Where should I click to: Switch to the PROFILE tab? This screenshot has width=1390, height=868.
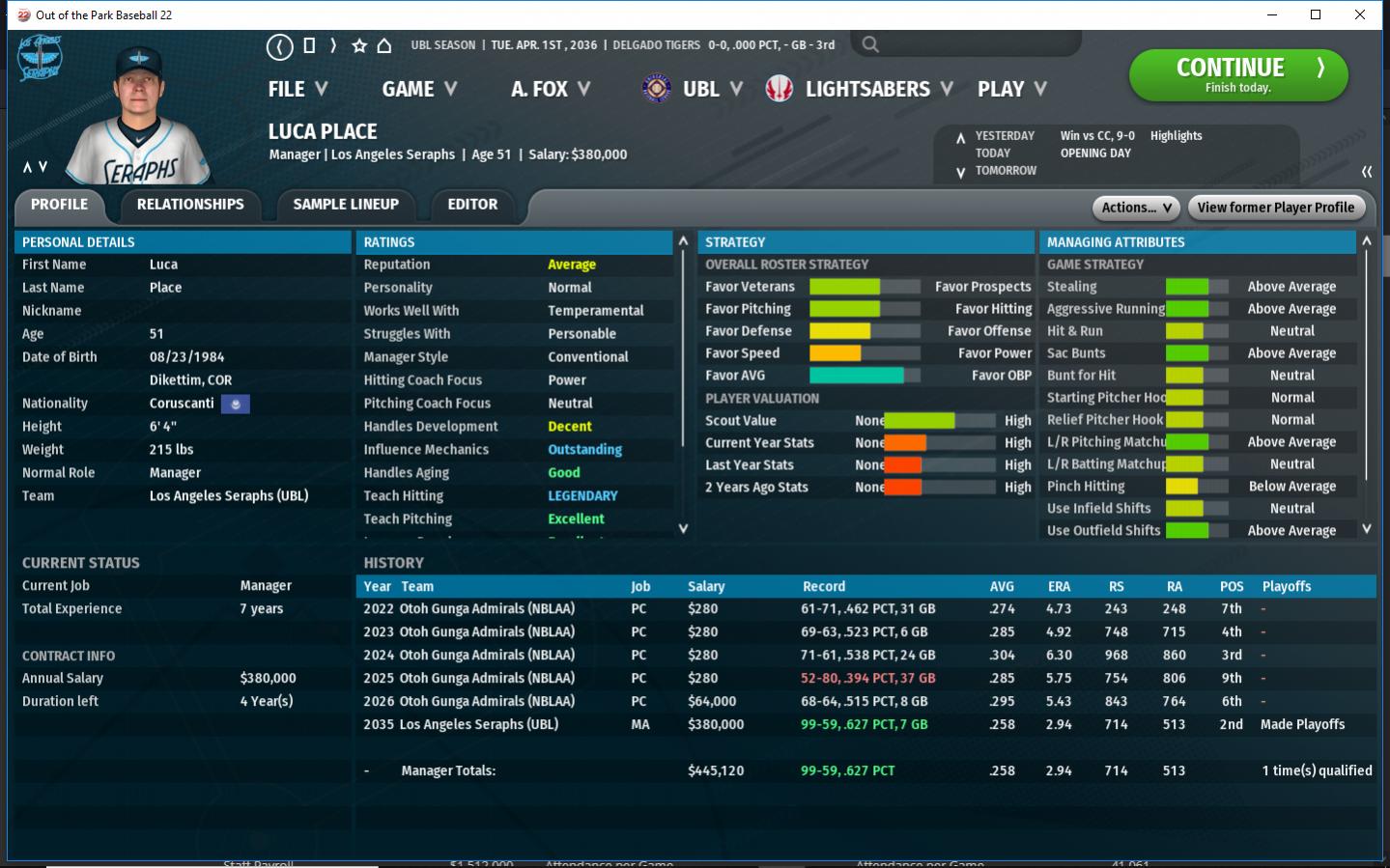point(60,205)
